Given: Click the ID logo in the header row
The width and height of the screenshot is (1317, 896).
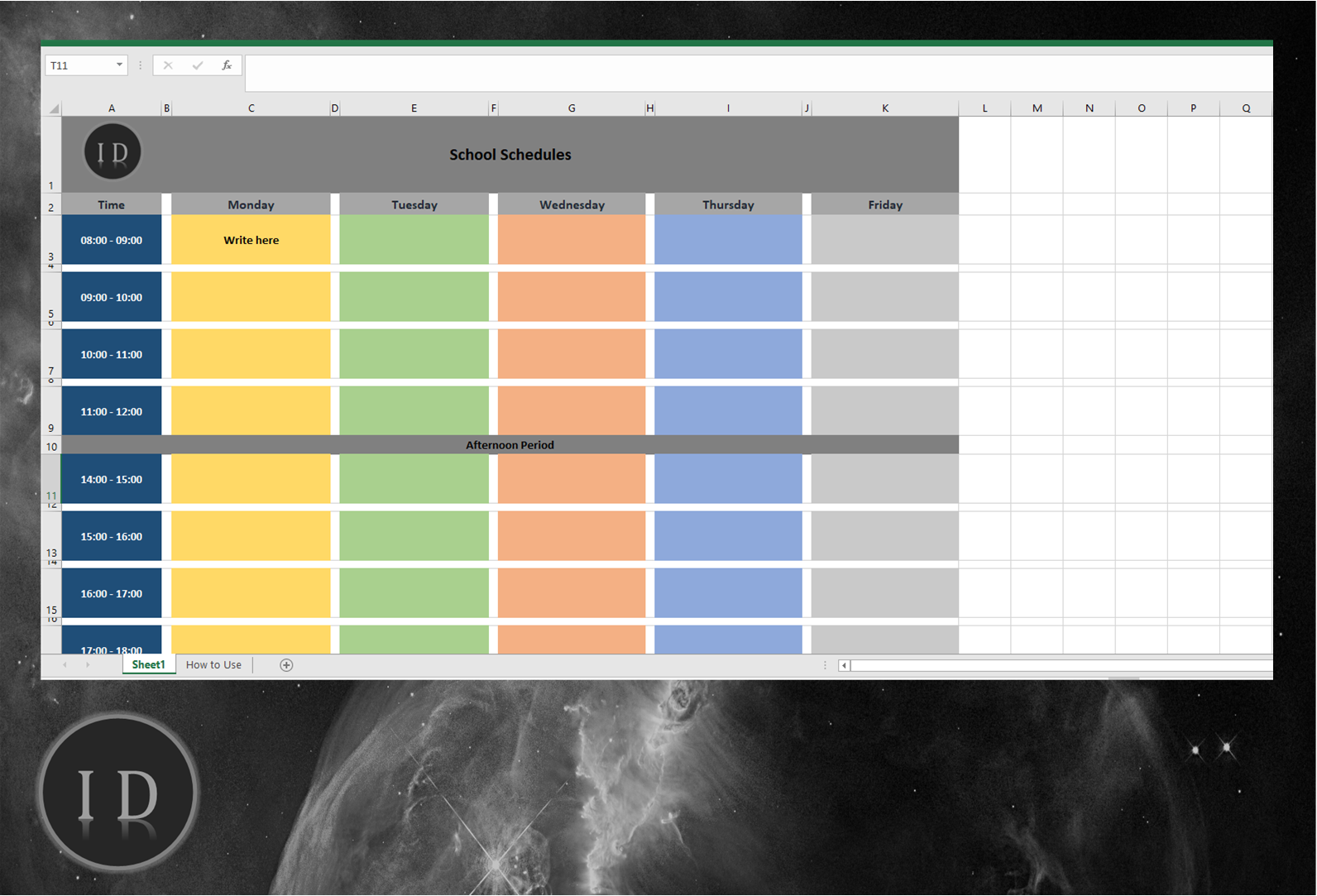Looking at the screenshot, I should pos(113,152).
